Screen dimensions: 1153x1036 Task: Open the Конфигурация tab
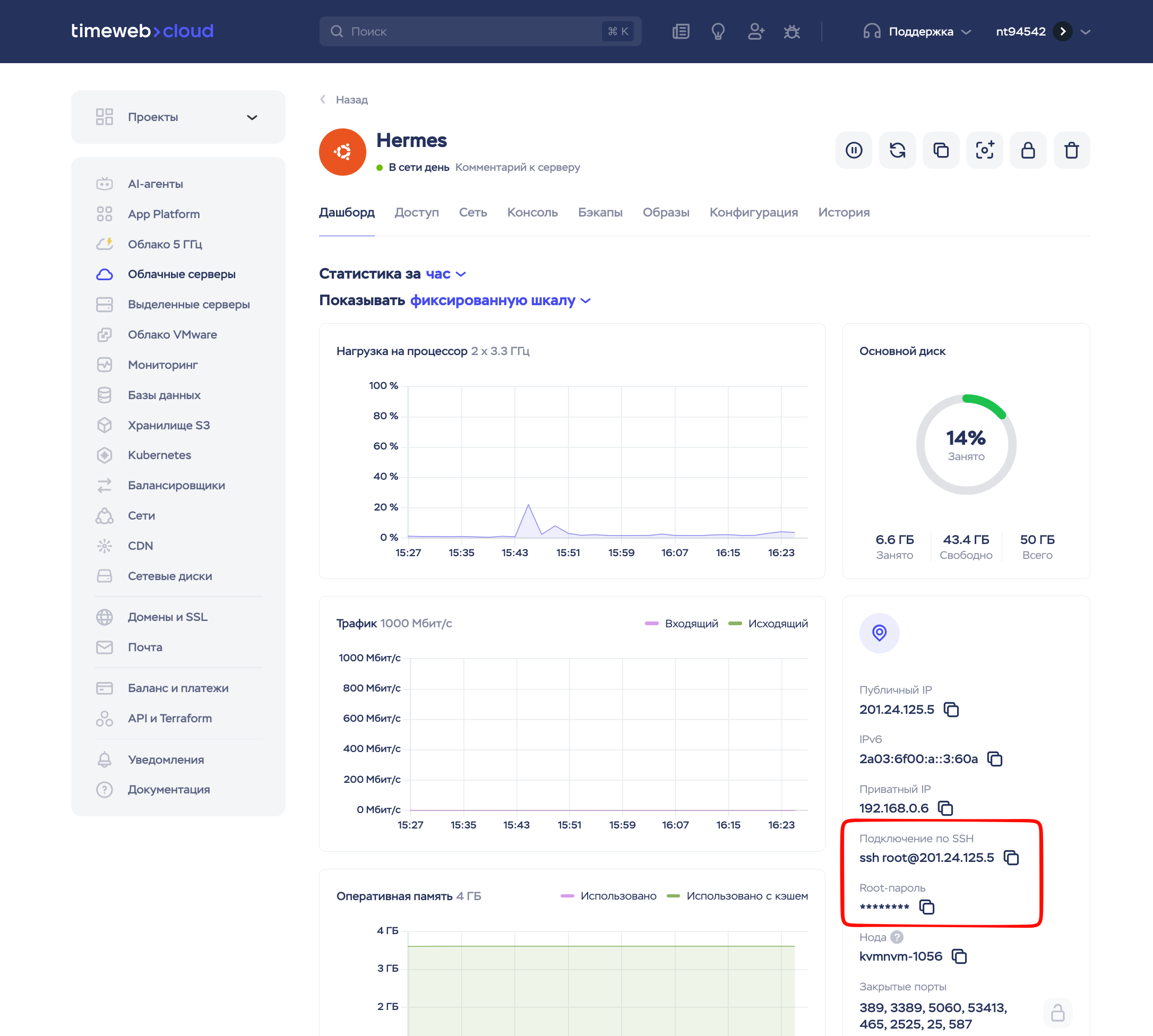click(753, 212)
